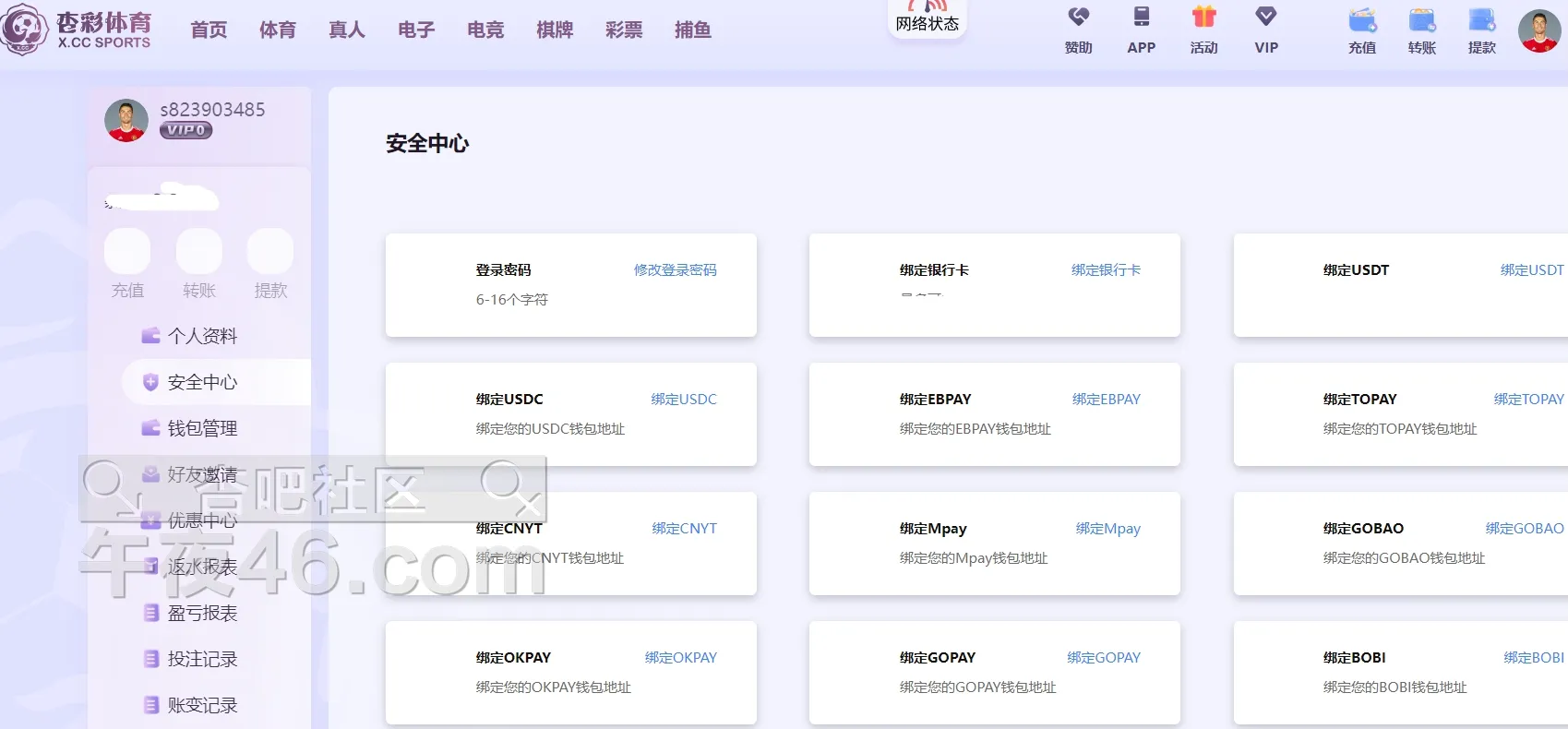Screen dimensions: 1568x729
Task: Open 投注记录 betting records
Action: (x=202, y=659)
